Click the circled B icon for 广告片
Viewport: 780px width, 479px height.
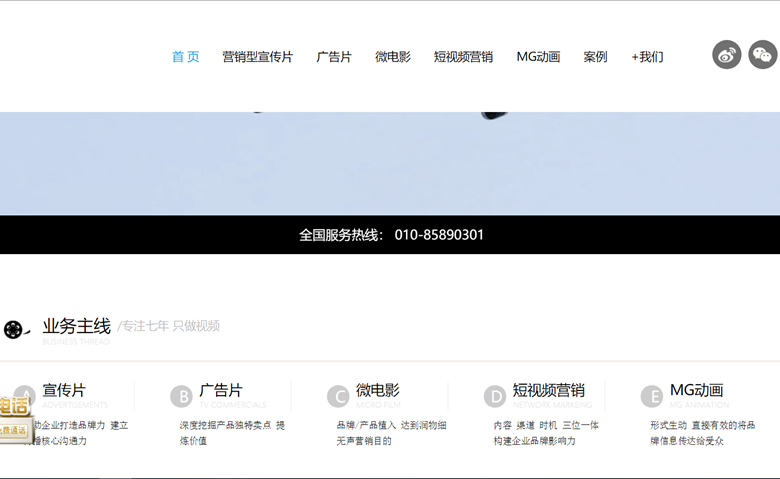point(181,397)
